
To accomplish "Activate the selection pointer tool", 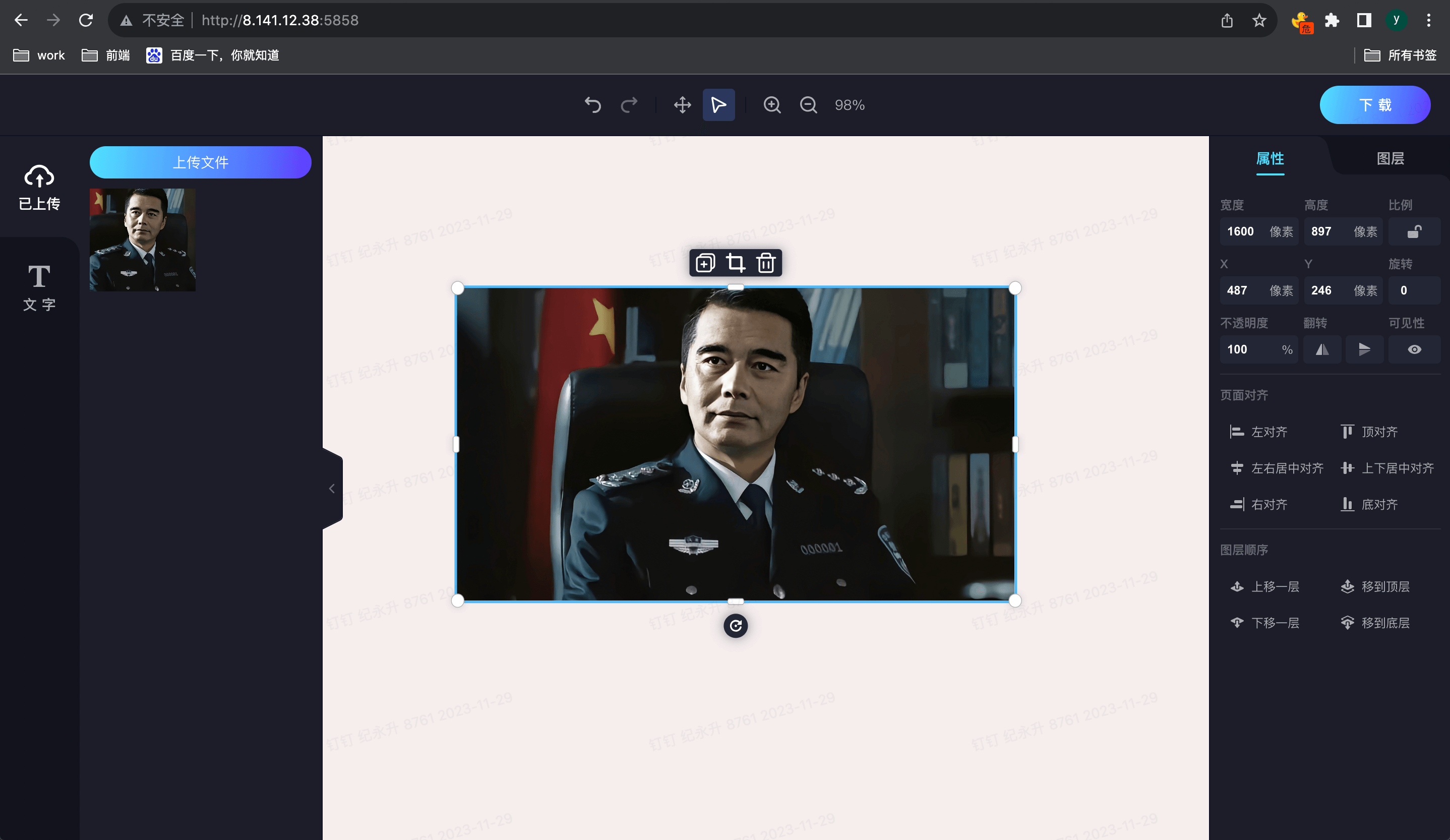I will (x=718, y=105).
